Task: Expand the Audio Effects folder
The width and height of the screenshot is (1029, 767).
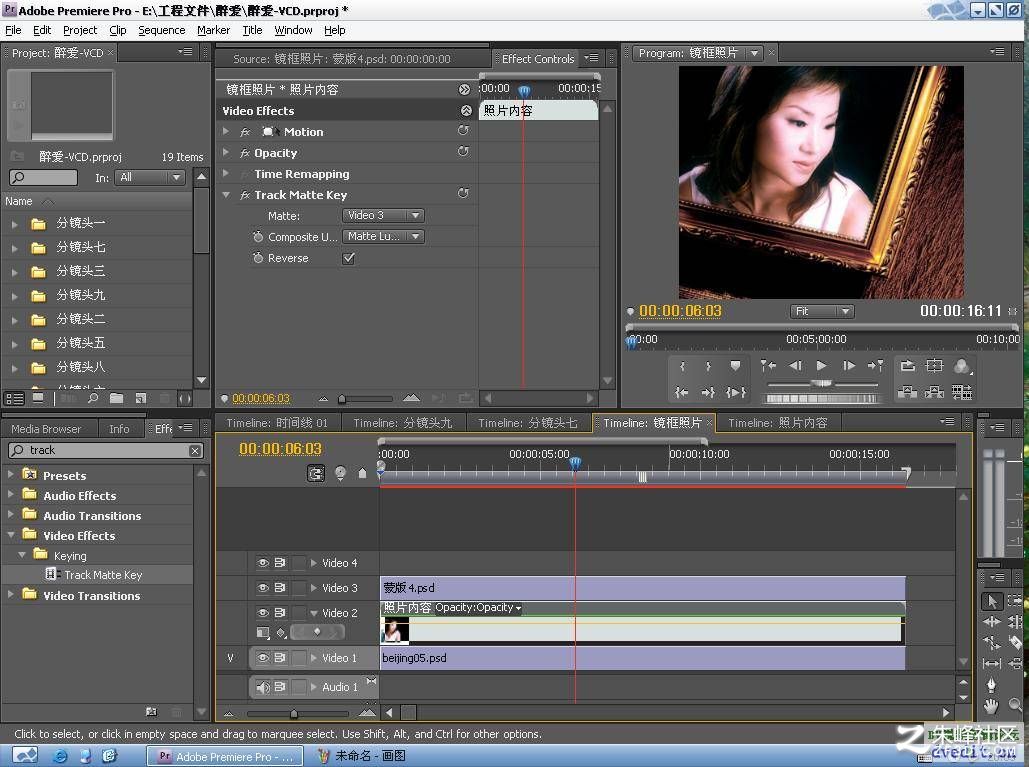Action: pos(10,494)
